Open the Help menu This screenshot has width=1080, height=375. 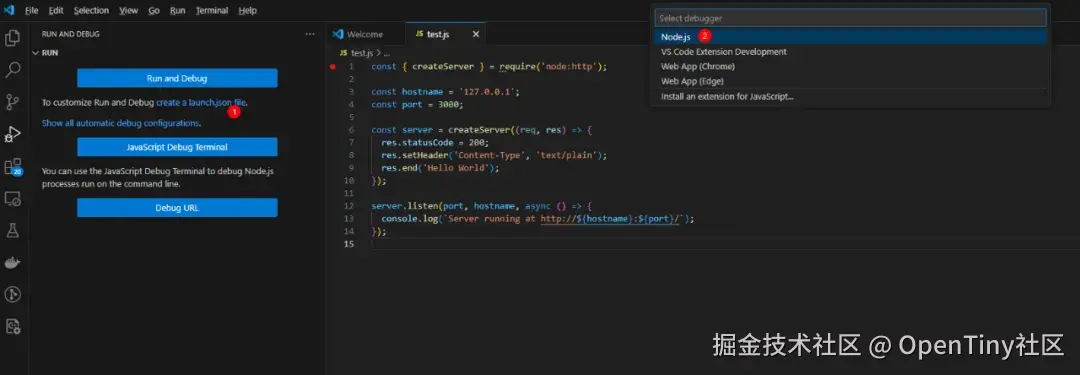point(247,10)
